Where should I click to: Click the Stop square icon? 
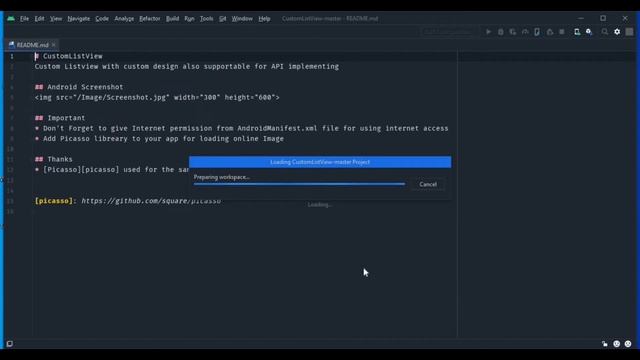coord(562,32)
